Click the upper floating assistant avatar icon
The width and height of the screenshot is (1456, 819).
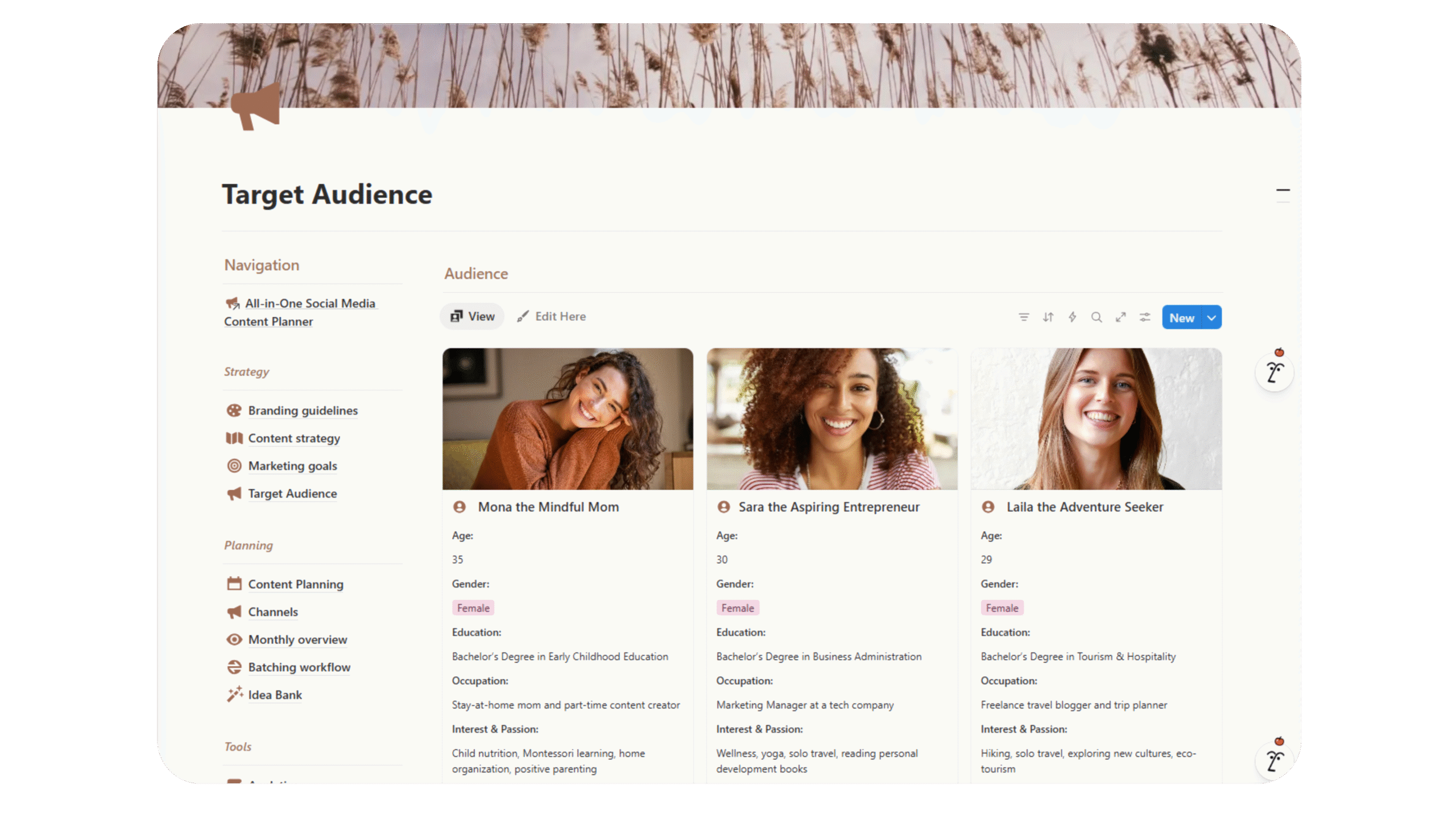point(1275,373)
